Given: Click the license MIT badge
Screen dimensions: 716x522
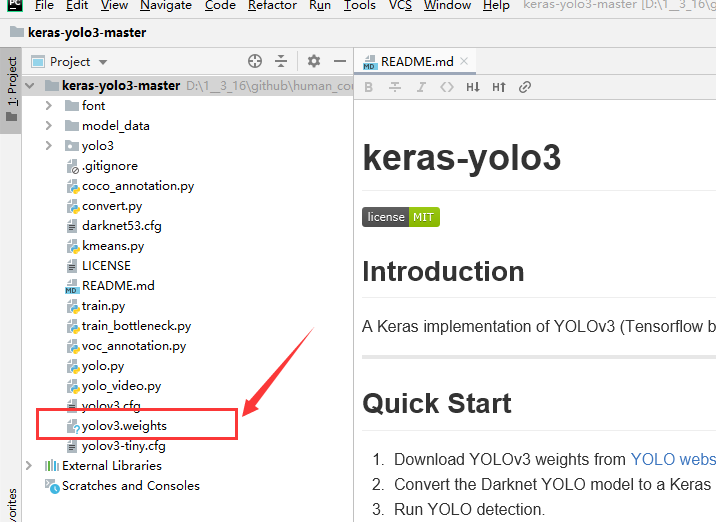Looking at the screenshot, I should click(400, 217).
